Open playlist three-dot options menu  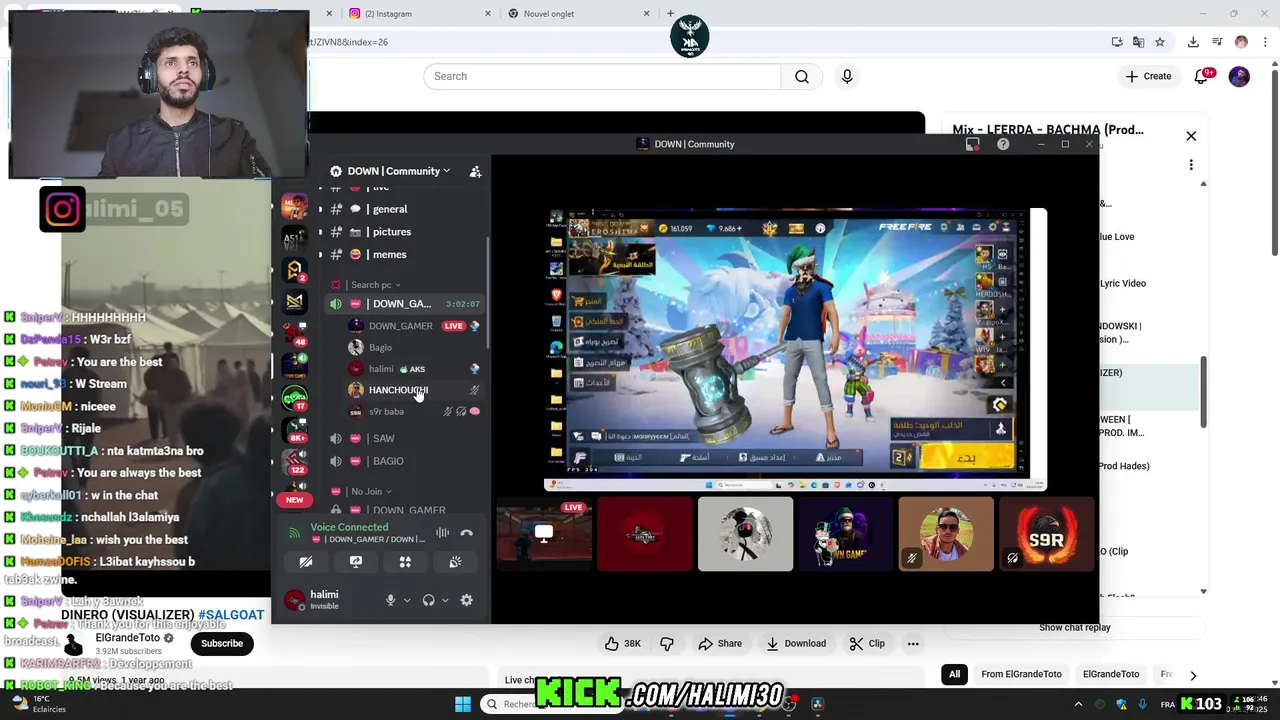(1191, 165)
